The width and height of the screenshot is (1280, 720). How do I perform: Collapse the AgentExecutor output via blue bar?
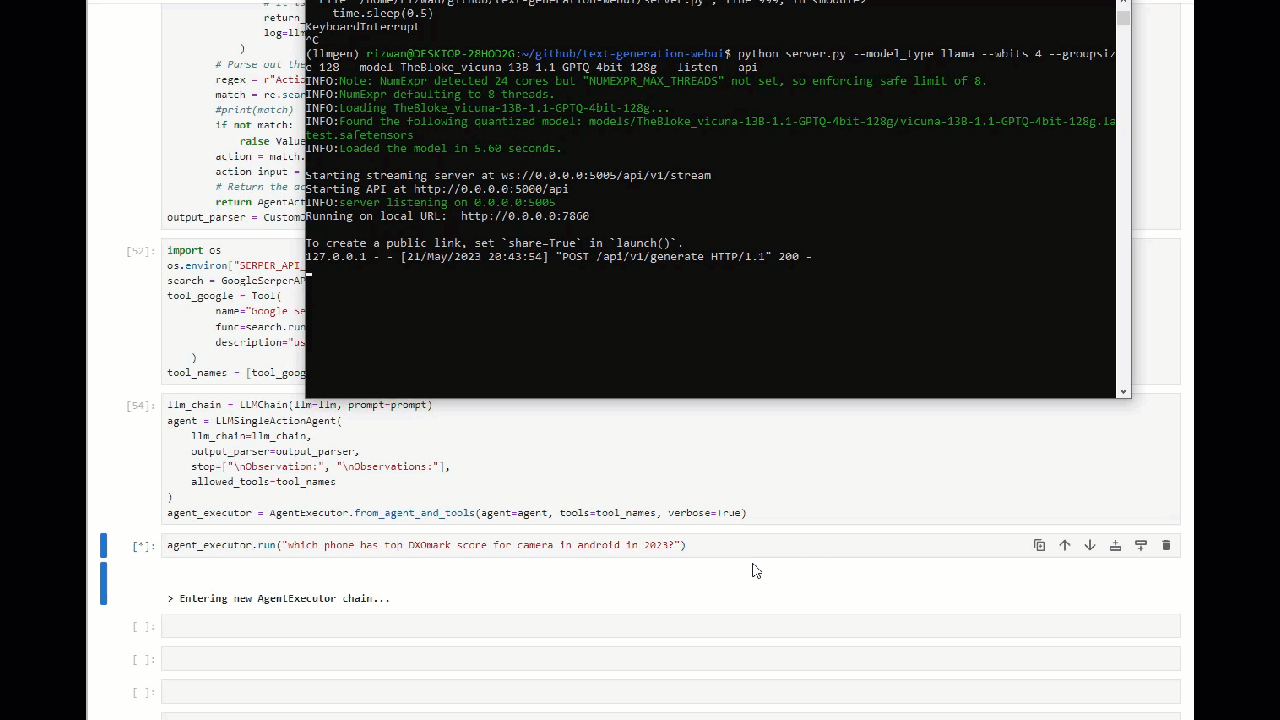(x=103, y=584)
